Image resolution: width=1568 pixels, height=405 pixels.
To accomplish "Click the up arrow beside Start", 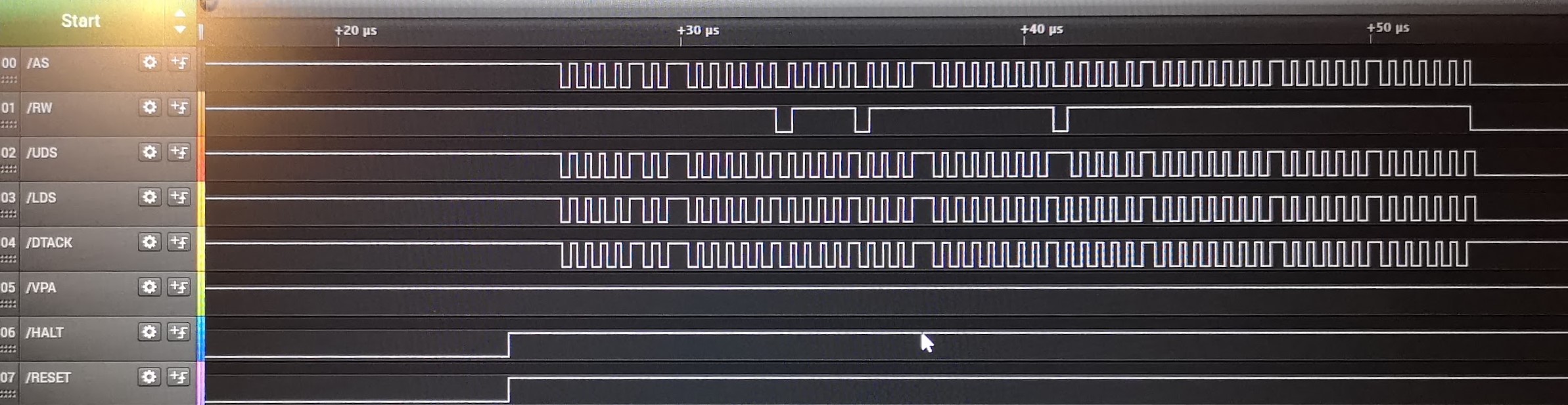I will pyautogui.click(x=179, y=13).
